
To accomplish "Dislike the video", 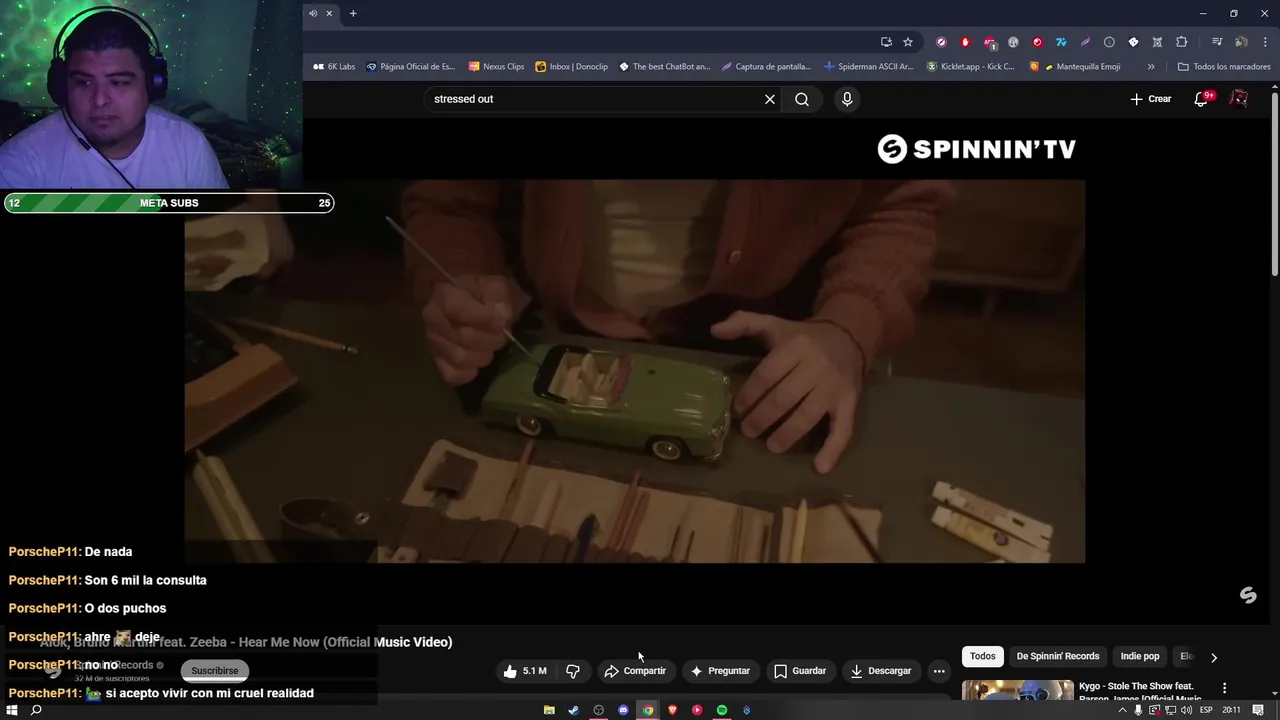I will tap(573, 671).
